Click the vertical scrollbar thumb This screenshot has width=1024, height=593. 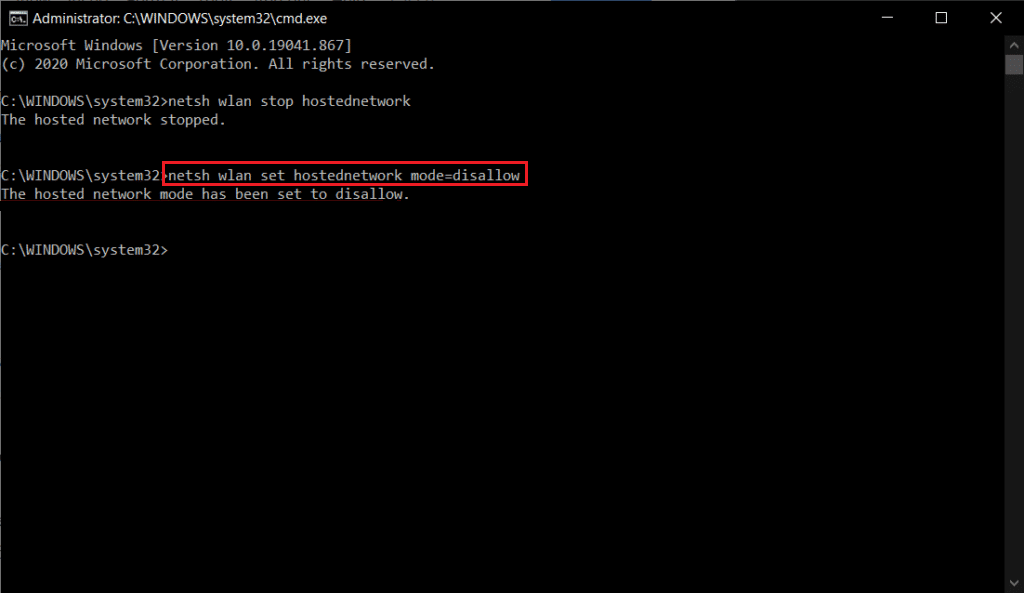click(x=1014, y=65)
